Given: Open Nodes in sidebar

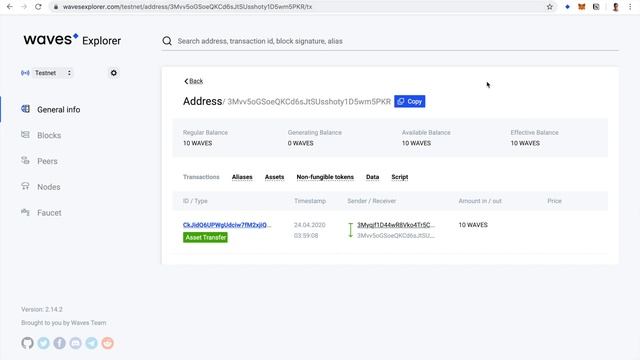Looking at the screenshot, I should click(x=49, y=187).
